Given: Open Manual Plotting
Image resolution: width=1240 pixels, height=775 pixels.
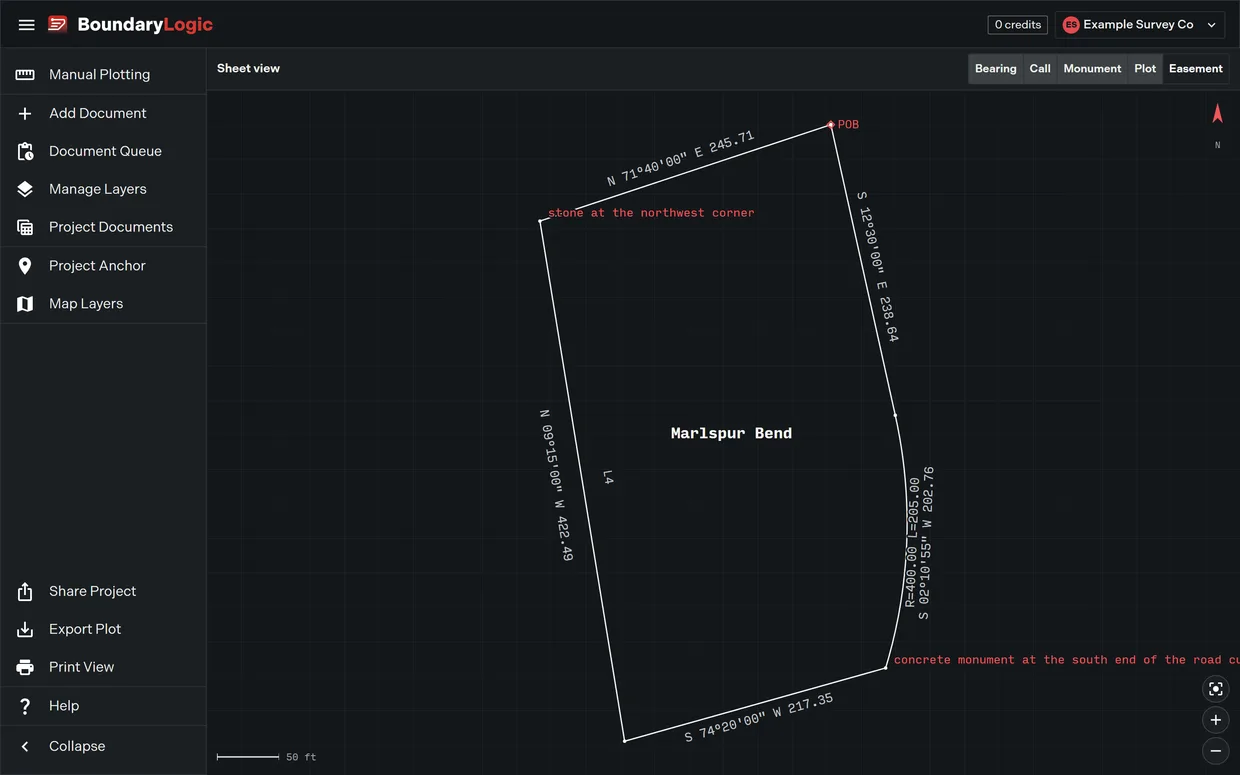Looking at the screenshot, I should 103,75.
